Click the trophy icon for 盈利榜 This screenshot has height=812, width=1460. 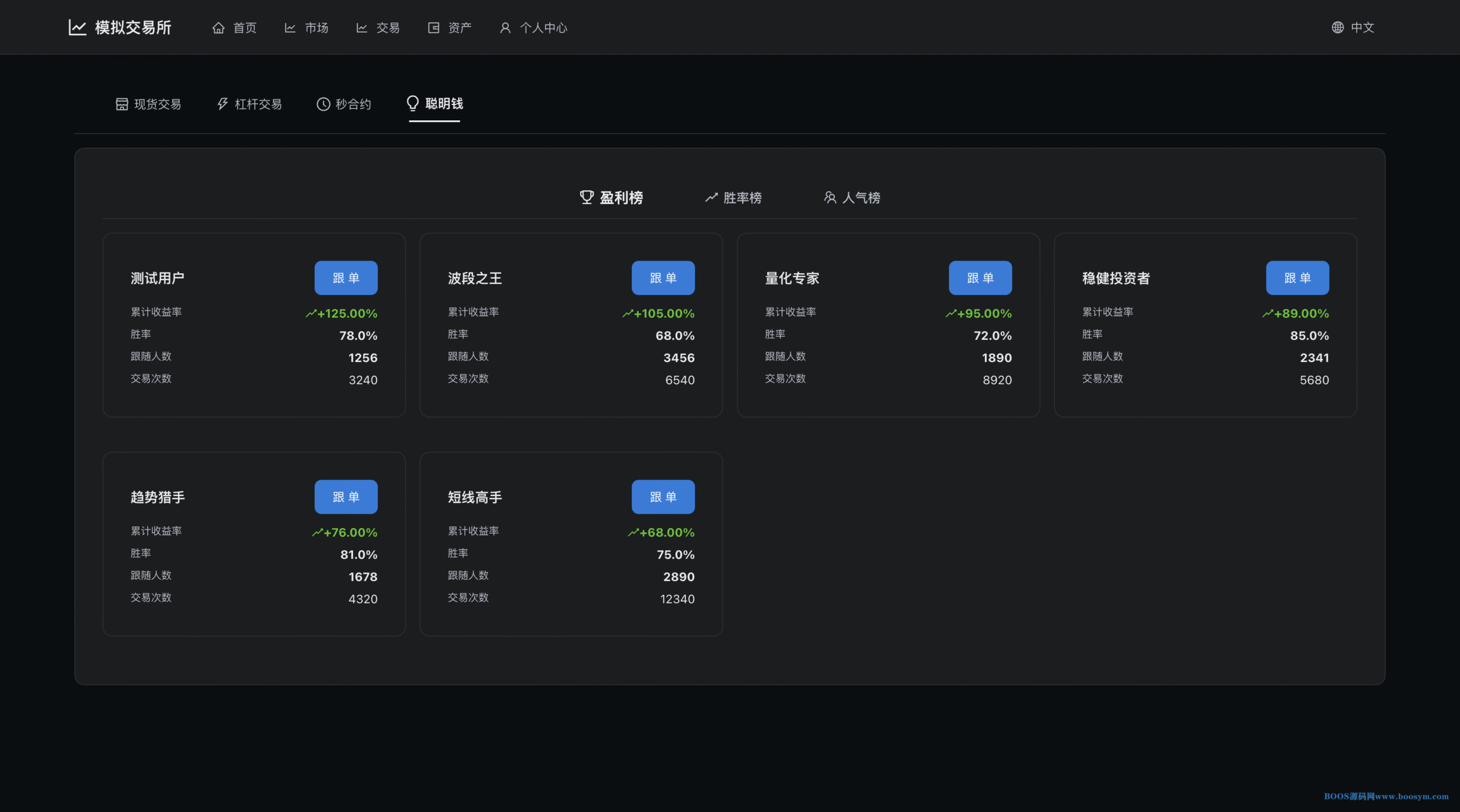tap(586, 197)
